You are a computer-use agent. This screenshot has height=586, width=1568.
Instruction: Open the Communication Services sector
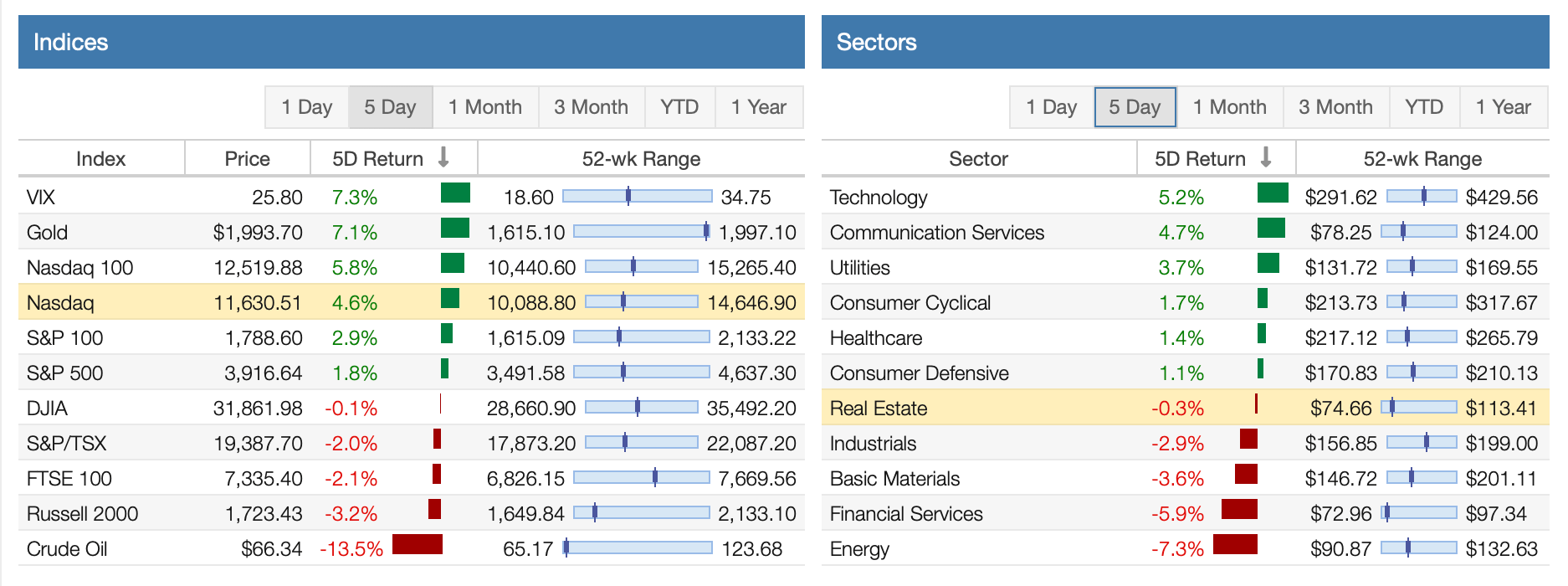1186,232
